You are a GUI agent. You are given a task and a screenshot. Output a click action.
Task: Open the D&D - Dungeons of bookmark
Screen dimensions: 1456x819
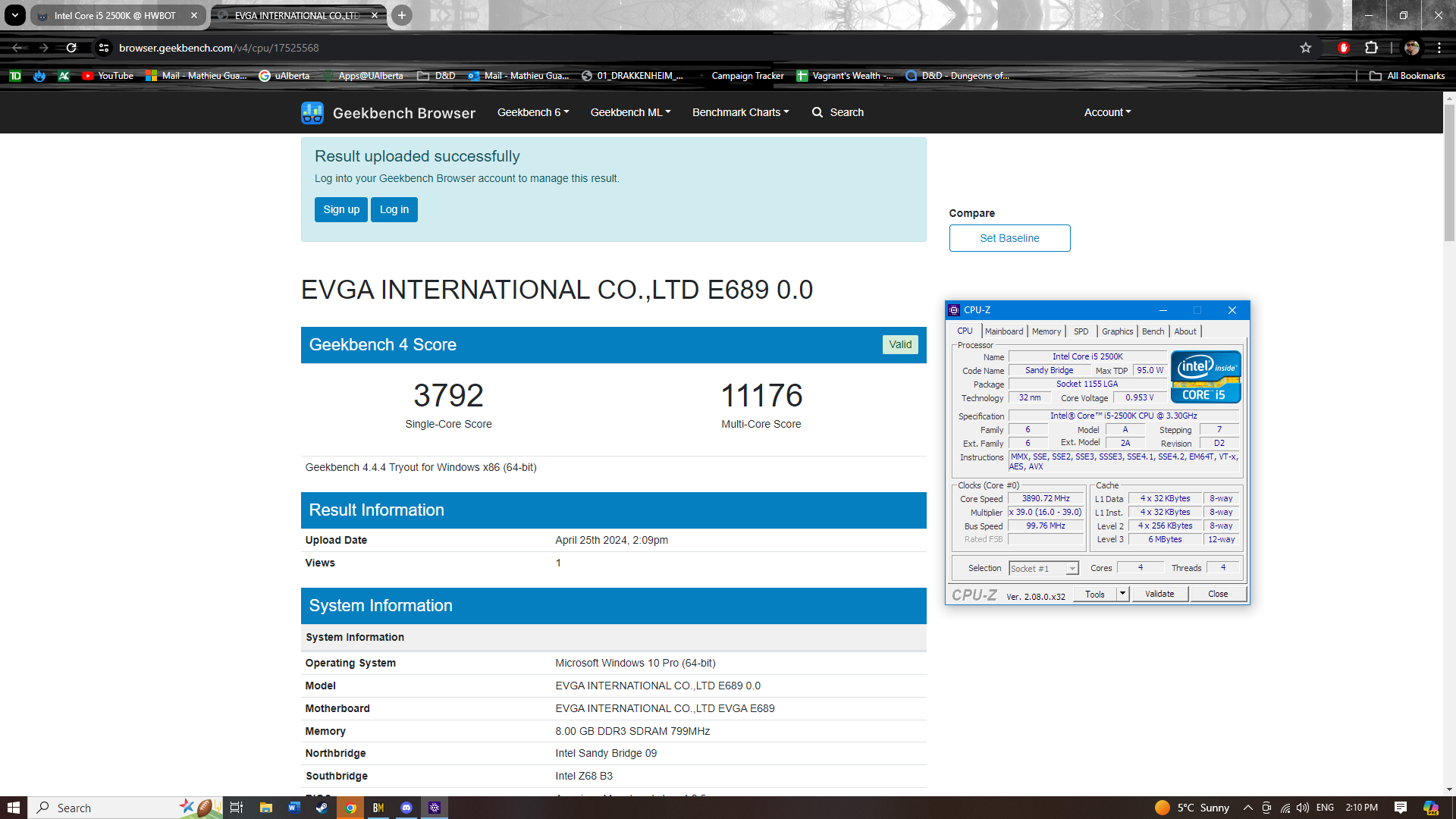pyautogui.click(x=958, y=76)
